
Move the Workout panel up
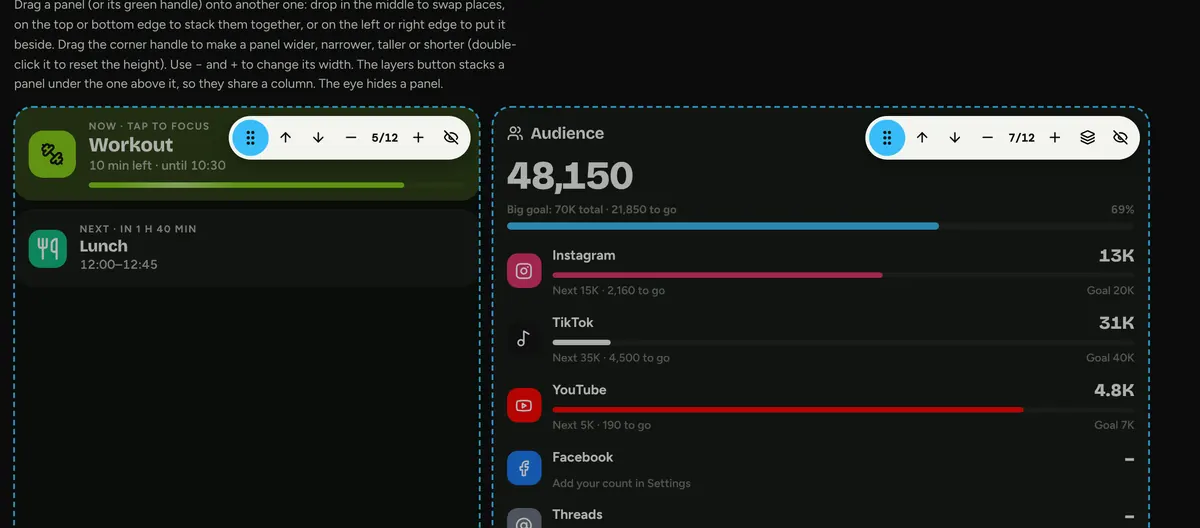coord(286,137)
